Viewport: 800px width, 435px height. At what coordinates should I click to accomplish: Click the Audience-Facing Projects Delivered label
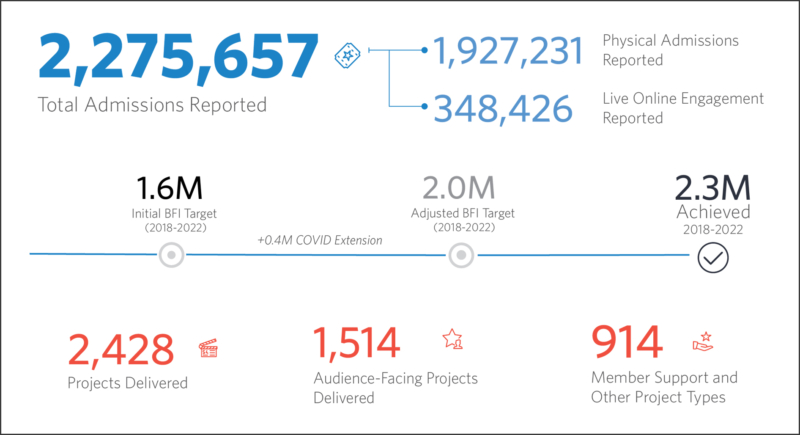(x=396, y=388)
